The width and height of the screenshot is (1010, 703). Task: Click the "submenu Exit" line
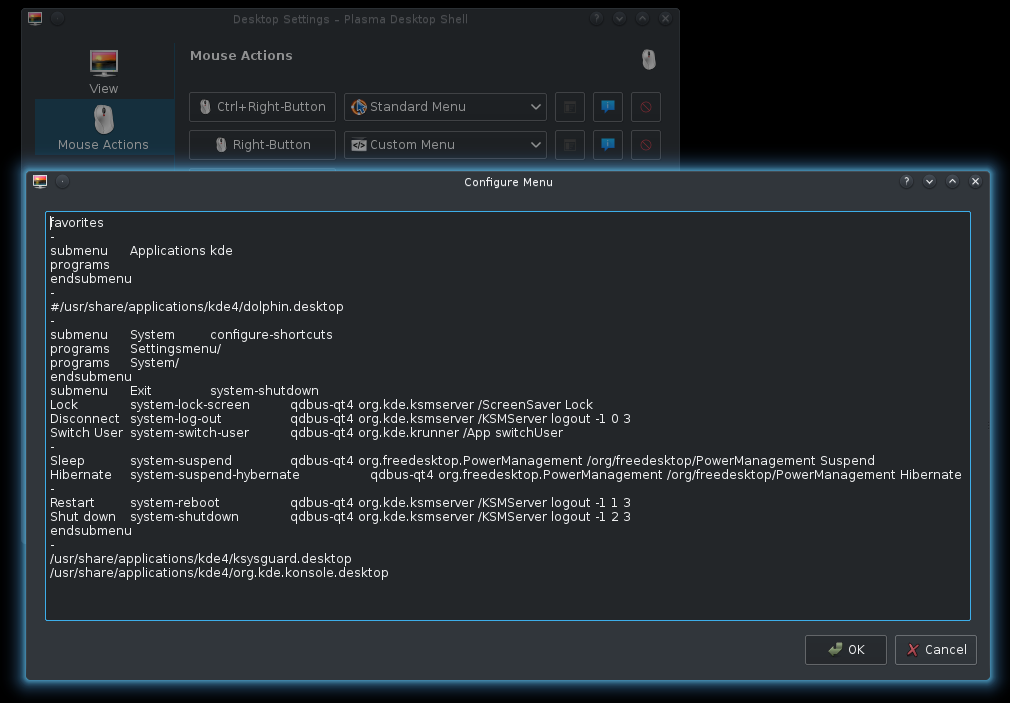[184, 391]
